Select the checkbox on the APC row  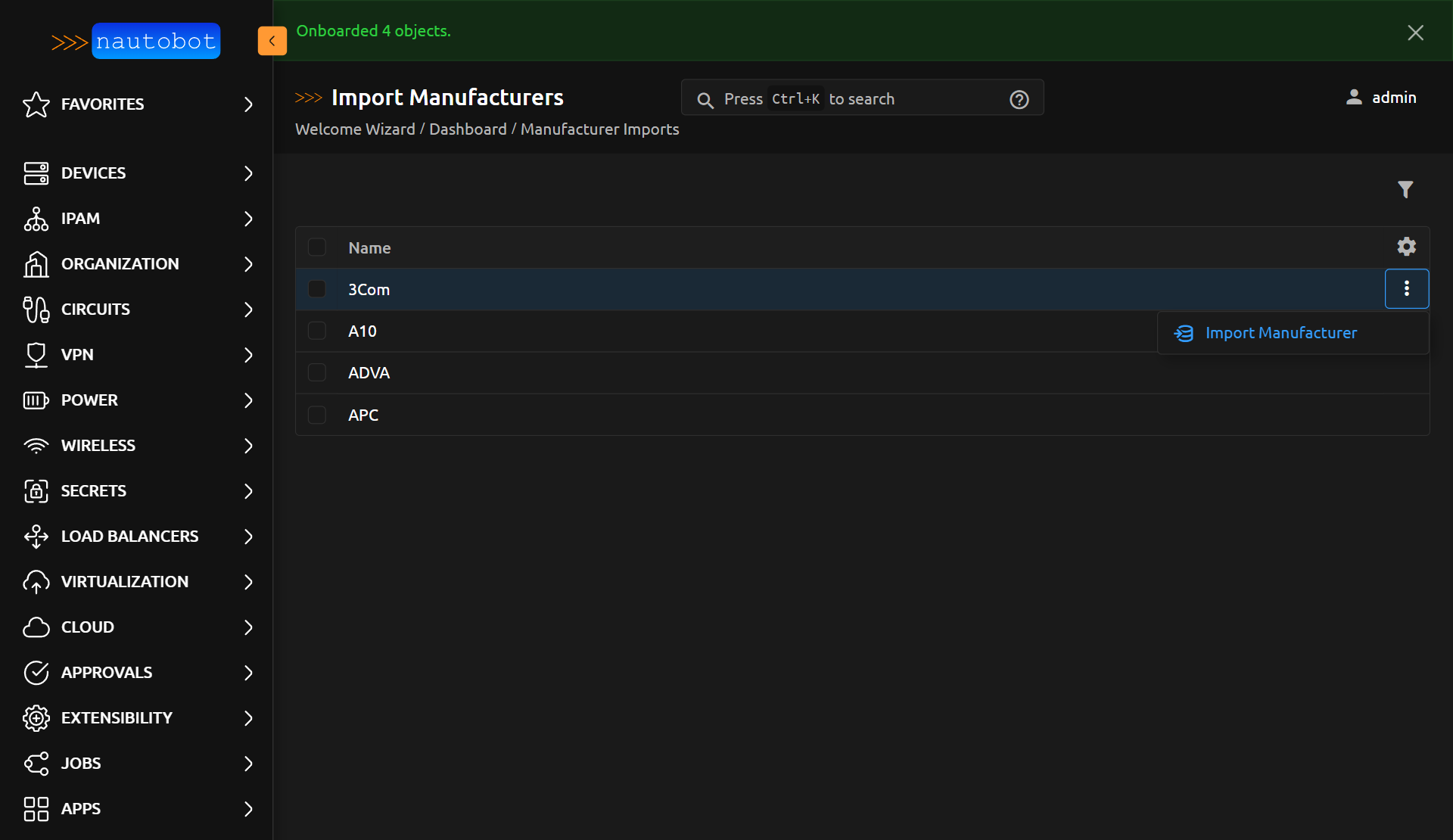pos(317,415)
